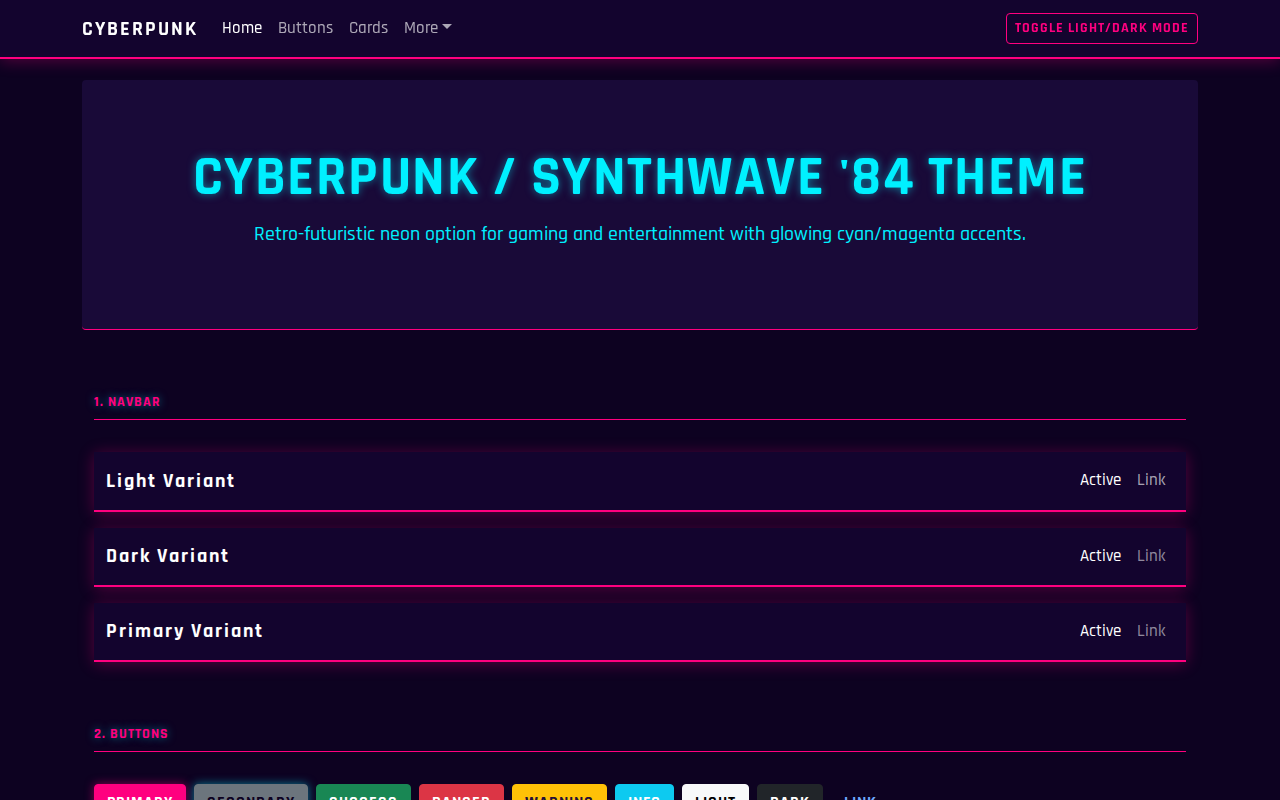Click the '1. NAVBAR' section heading
1280x800 pixels.
tap(127, 402)
